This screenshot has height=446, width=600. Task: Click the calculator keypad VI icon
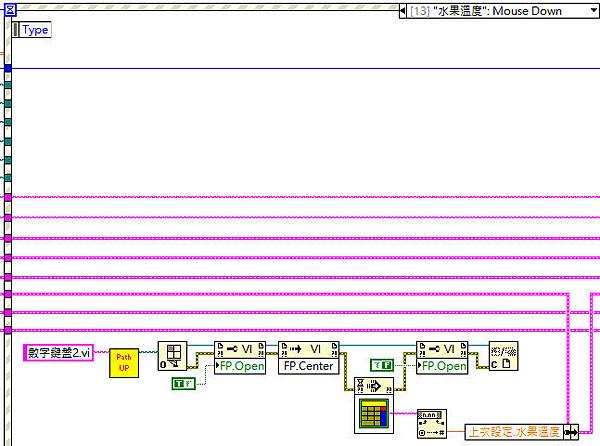(374, 414)
